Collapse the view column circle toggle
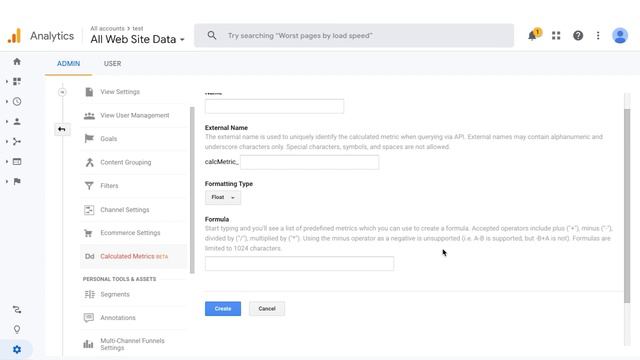This screenshot has width=640, height=360. point(62,92)
